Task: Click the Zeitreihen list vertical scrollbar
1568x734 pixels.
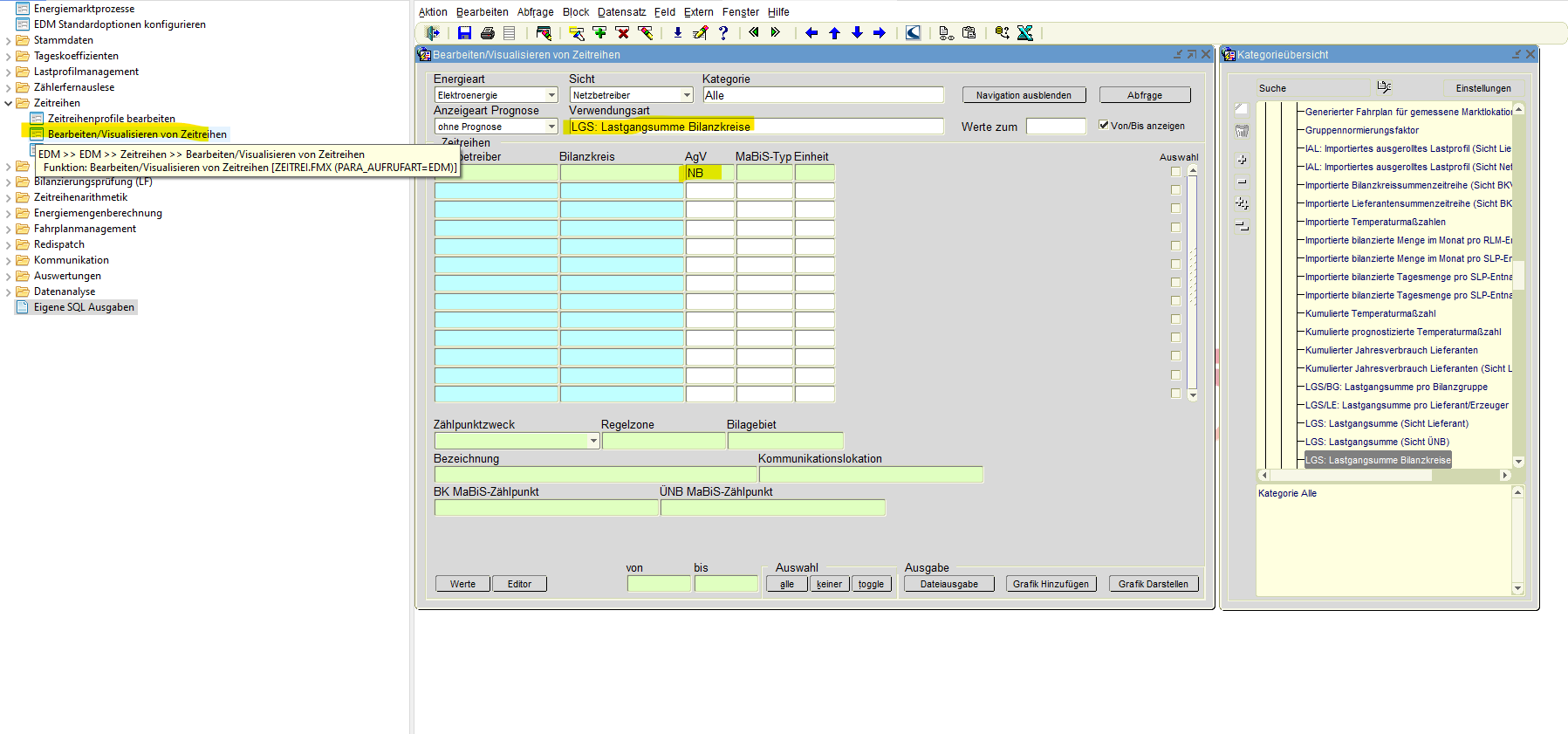Action: tap(1193, 279)
